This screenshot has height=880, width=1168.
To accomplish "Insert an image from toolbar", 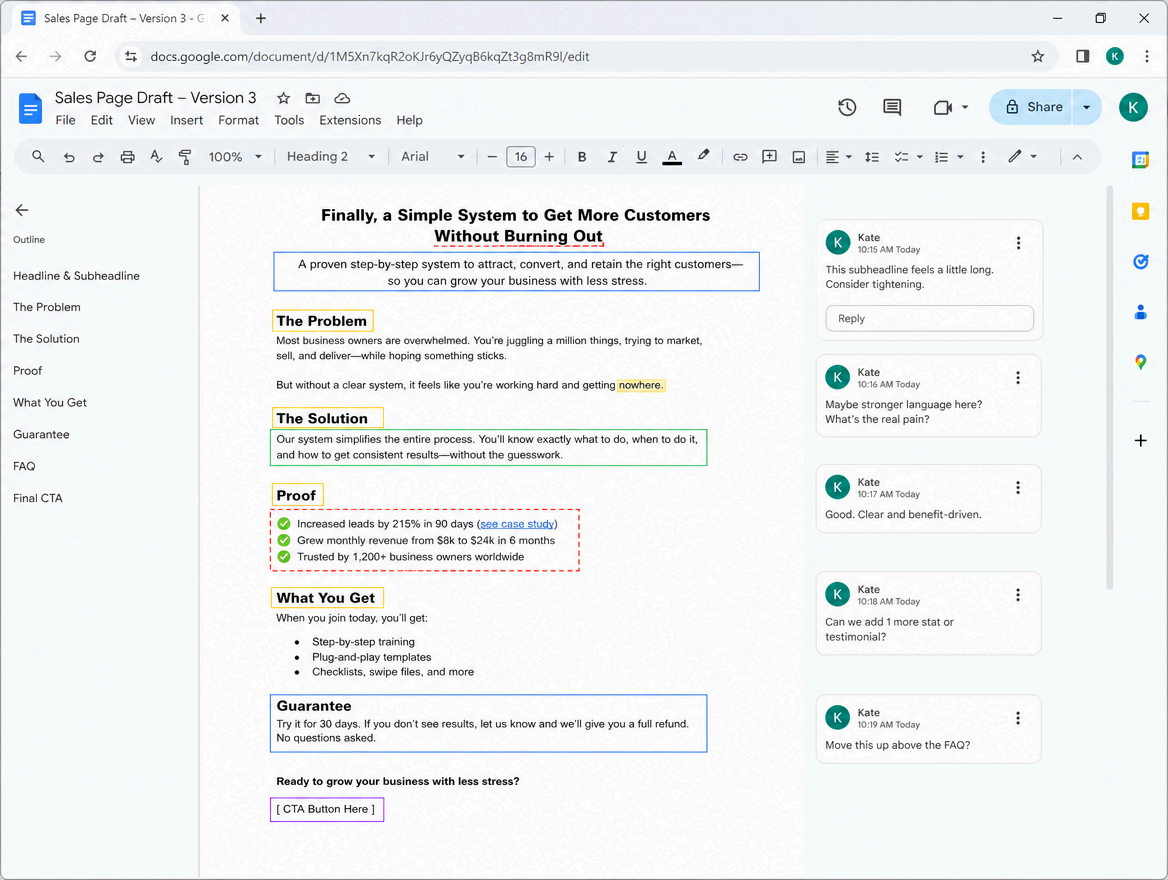I will click(x=799, y=156).
